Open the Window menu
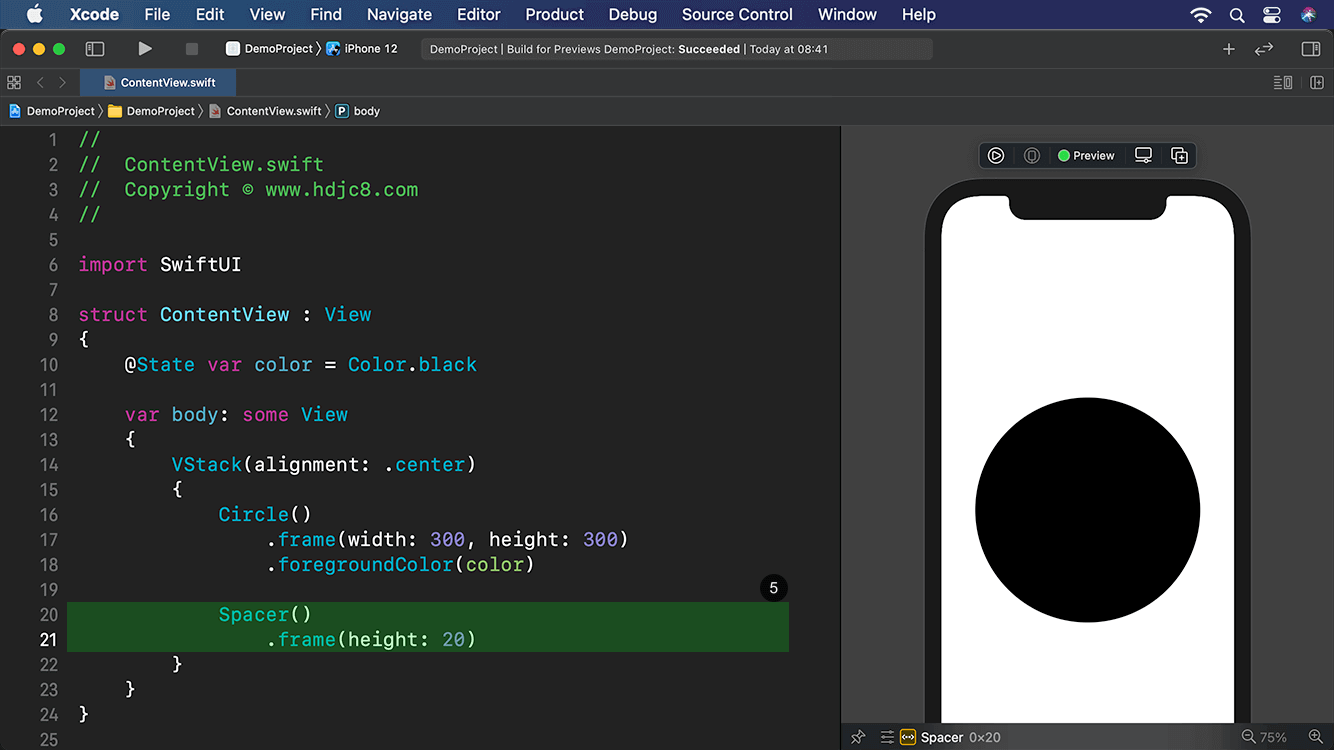Screen dimensions: 1334x750 click(847, 14)
